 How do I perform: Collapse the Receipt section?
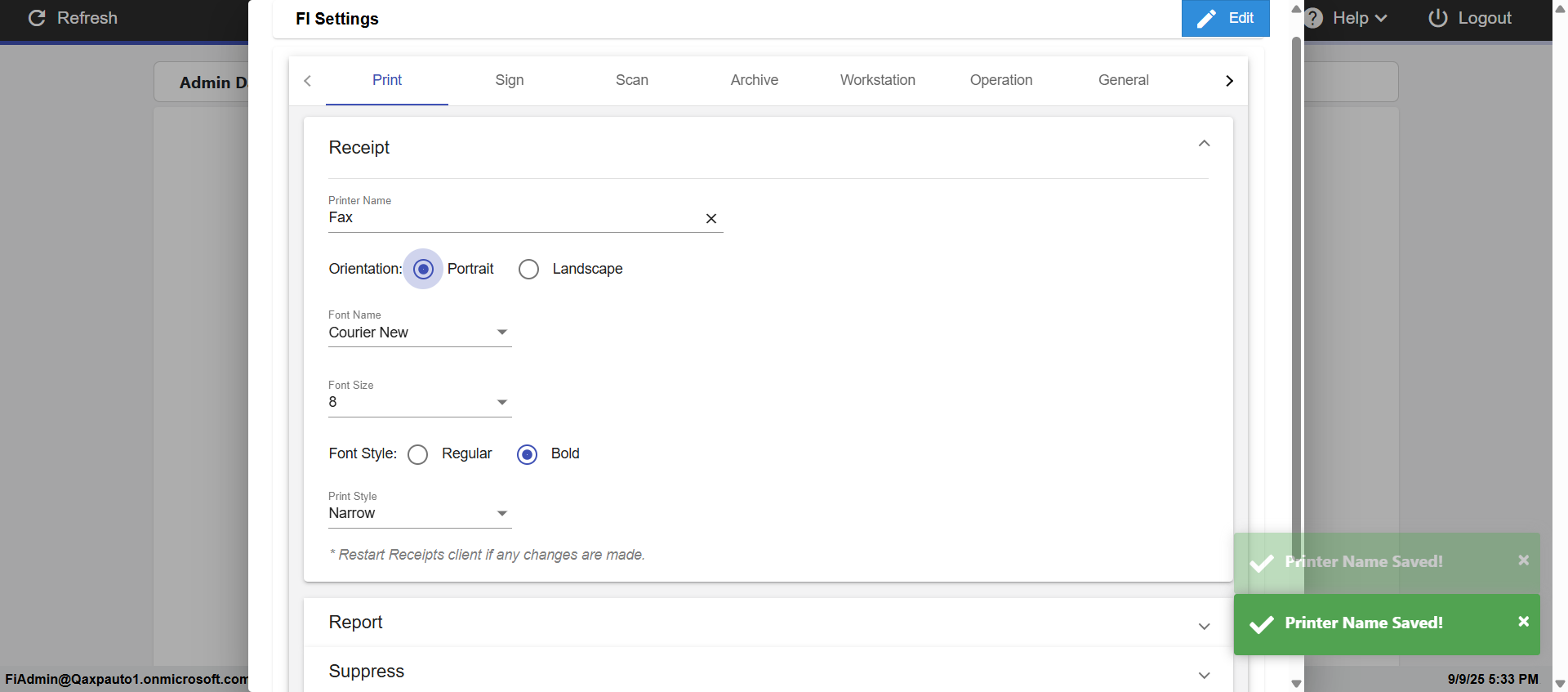(x=1204, y=144)
